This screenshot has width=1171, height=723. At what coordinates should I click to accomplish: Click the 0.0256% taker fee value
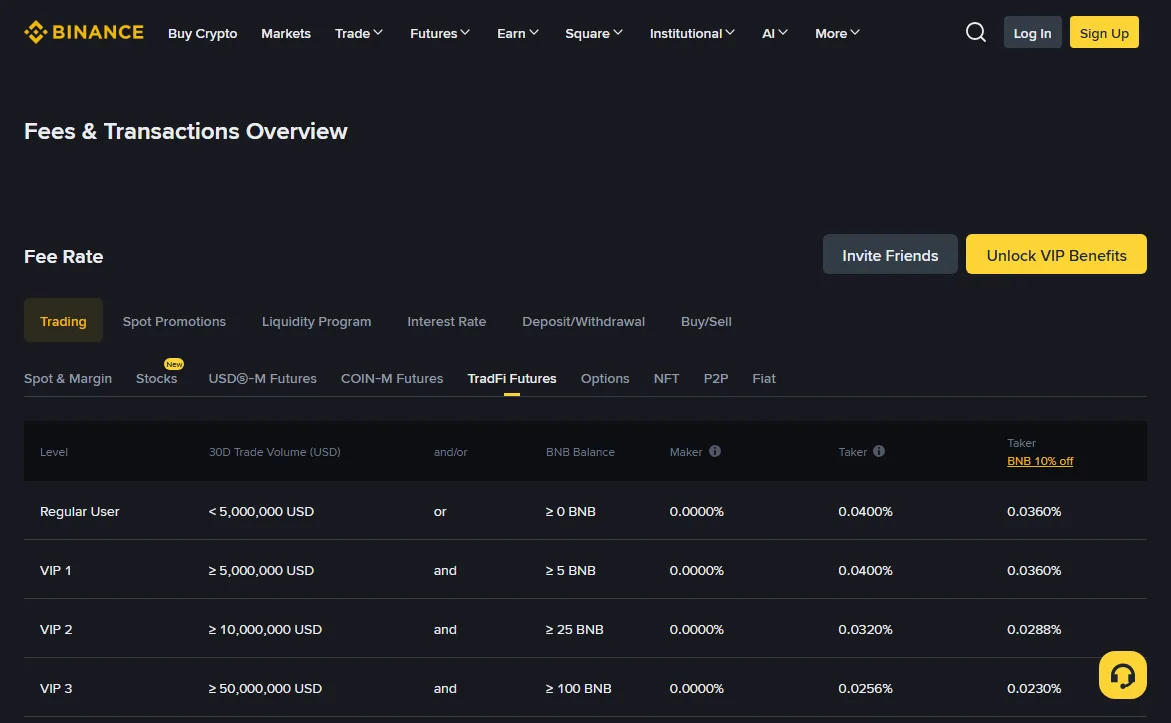[x=865, y=688]
